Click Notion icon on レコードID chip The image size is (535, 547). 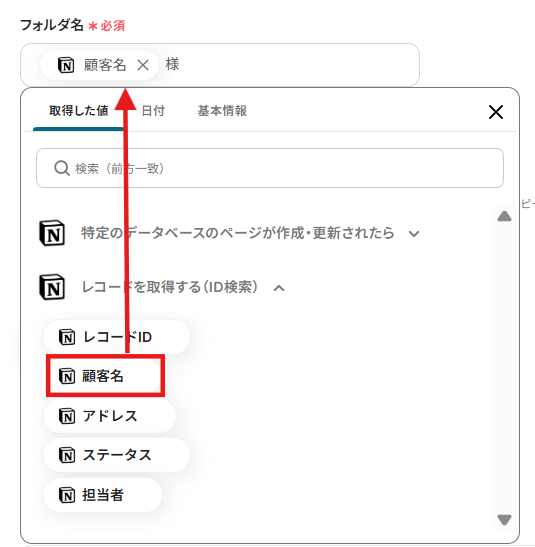pyautogui.click(x=67, y=337)
